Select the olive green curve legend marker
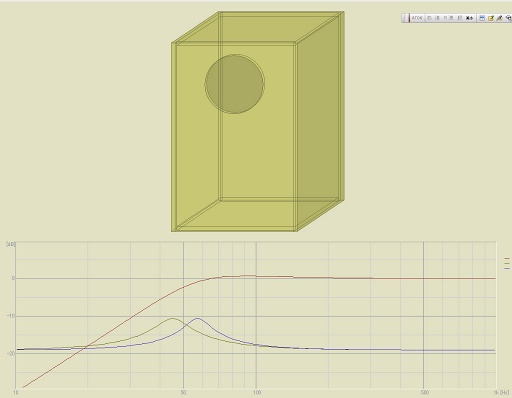Image resolution: width=512 pixels, height=398 pixels. [507, 263]
